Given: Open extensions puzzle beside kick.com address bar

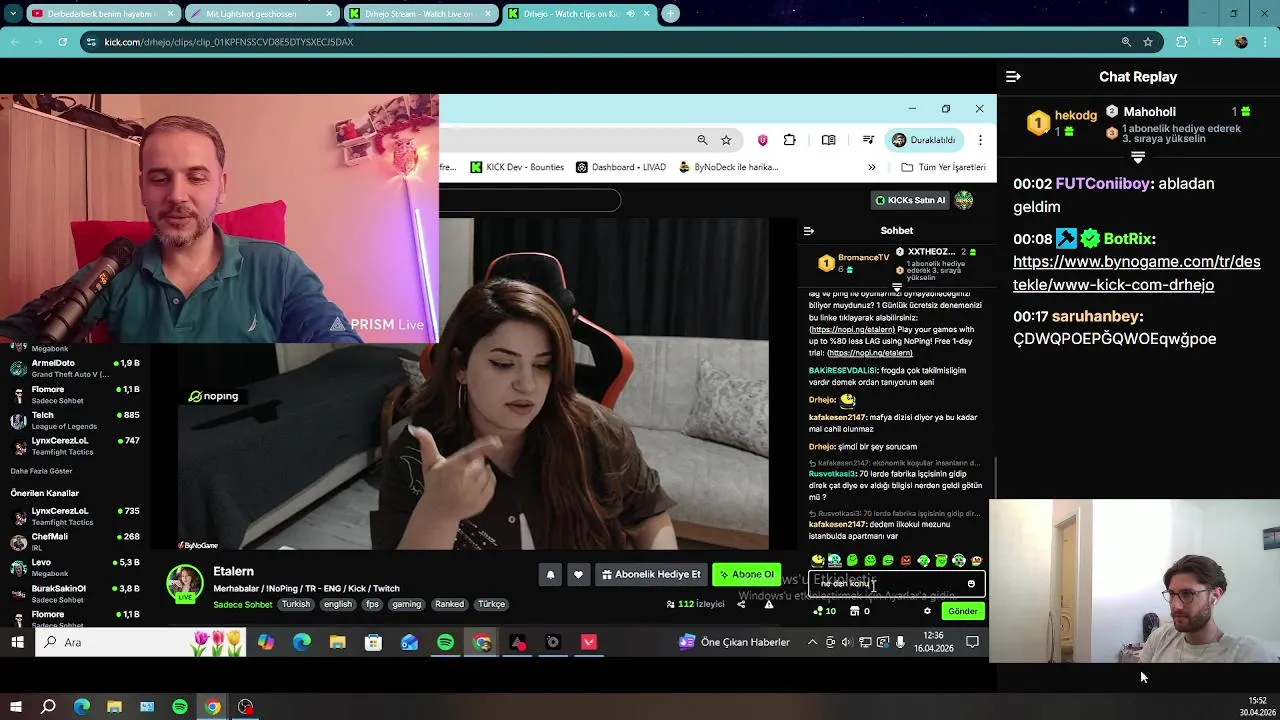Looking at the screenshot, I should point(1182,42).
